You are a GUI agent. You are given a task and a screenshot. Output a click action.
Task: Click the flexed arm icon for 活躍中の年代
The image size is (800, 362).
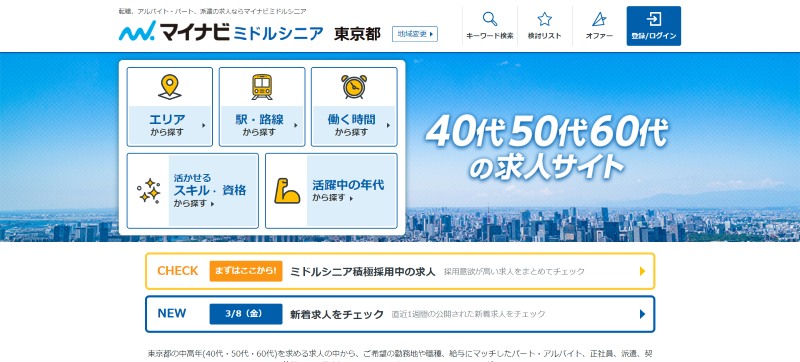pos(287,191)
